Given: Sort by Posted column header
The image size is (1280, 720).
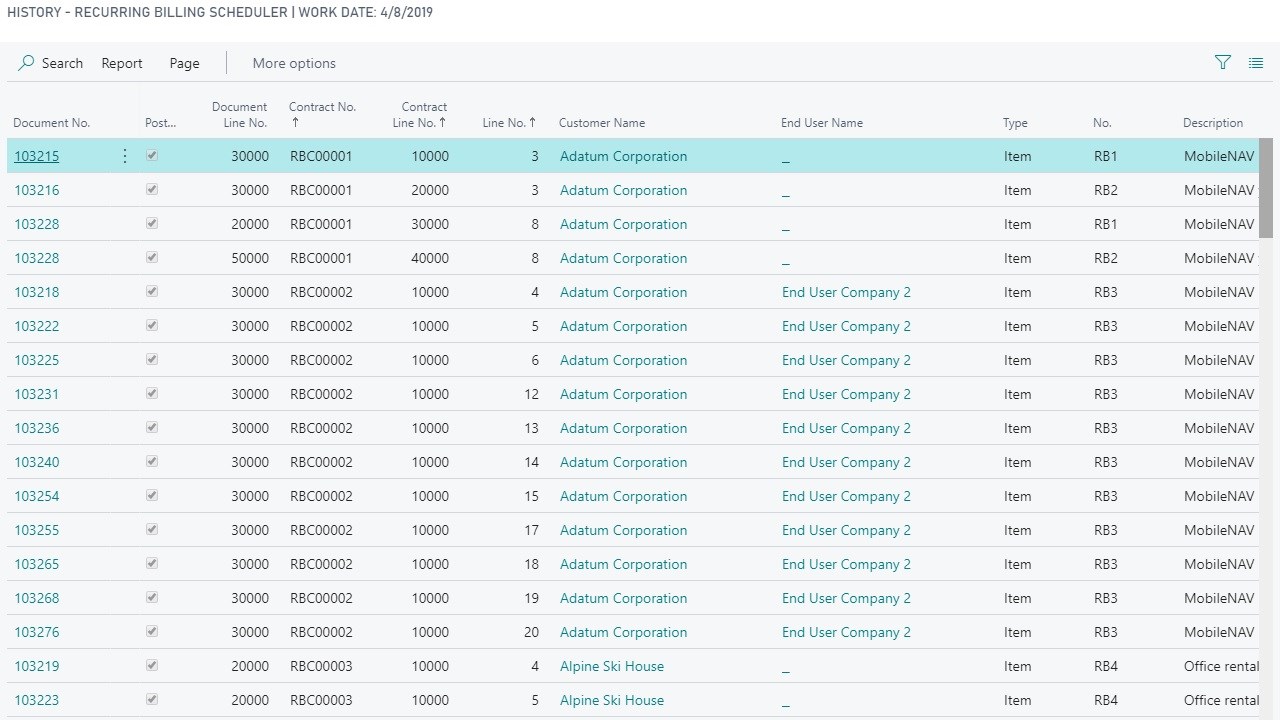Looking at the screenshot, I should [x=160, y=123].
